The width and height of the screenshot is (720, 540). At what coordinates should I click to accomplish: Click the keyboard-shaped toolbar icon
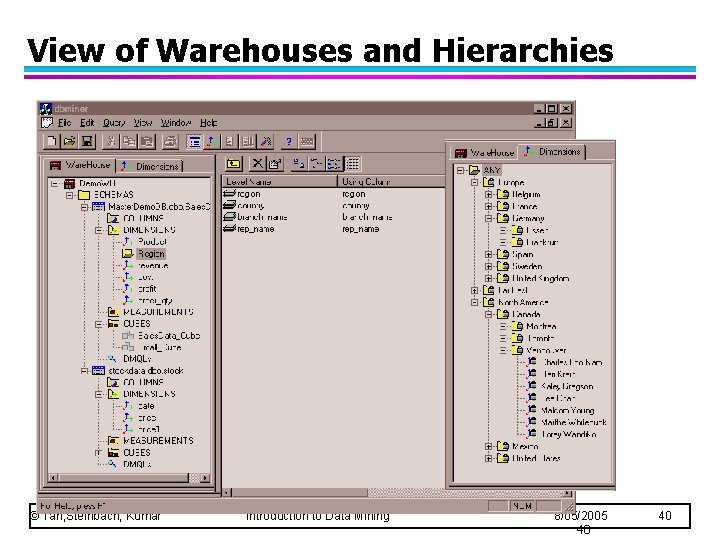tap(307, 141)
